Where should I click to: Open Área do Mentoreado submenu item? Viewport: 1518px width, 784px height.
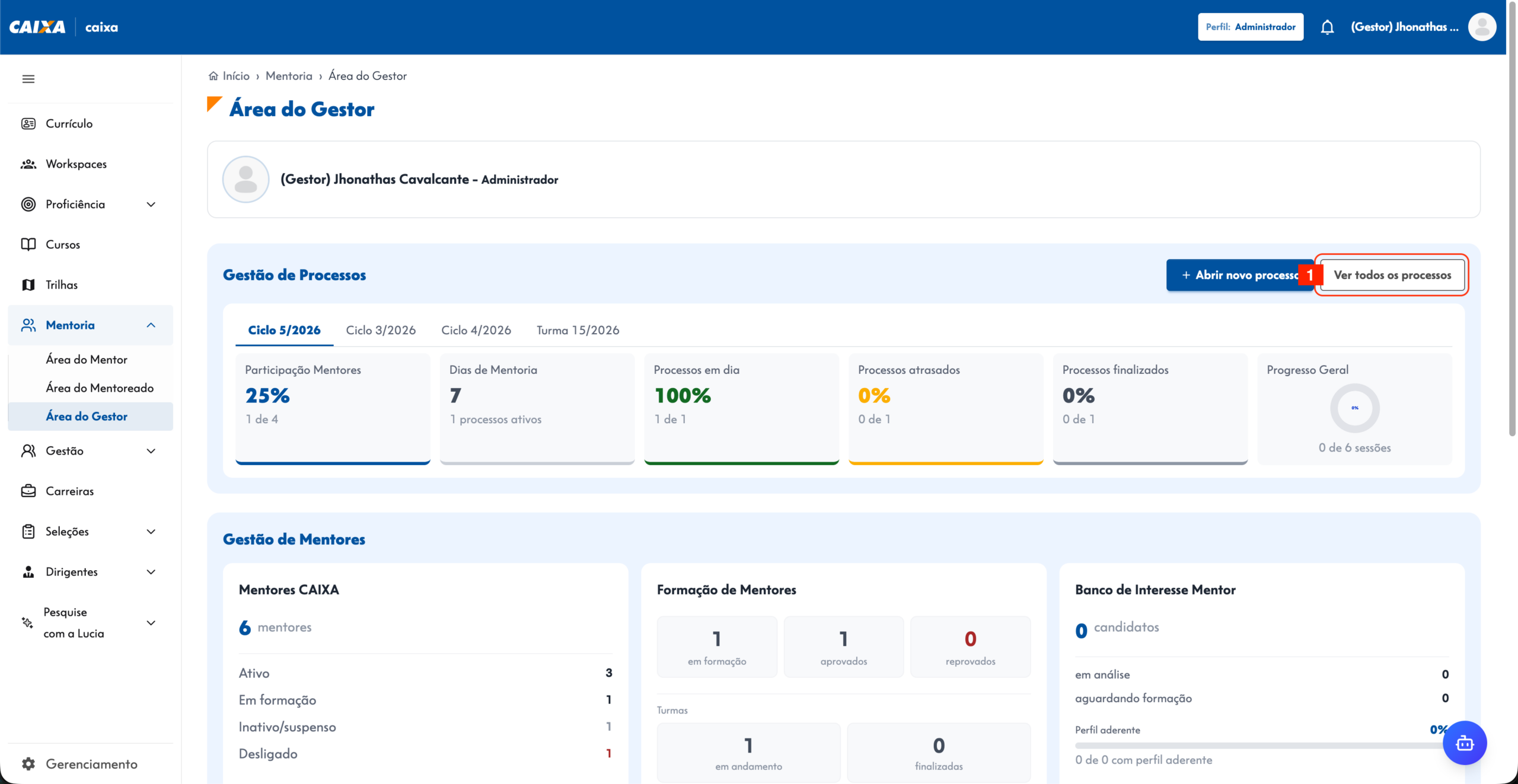click(x=100, y=388)
